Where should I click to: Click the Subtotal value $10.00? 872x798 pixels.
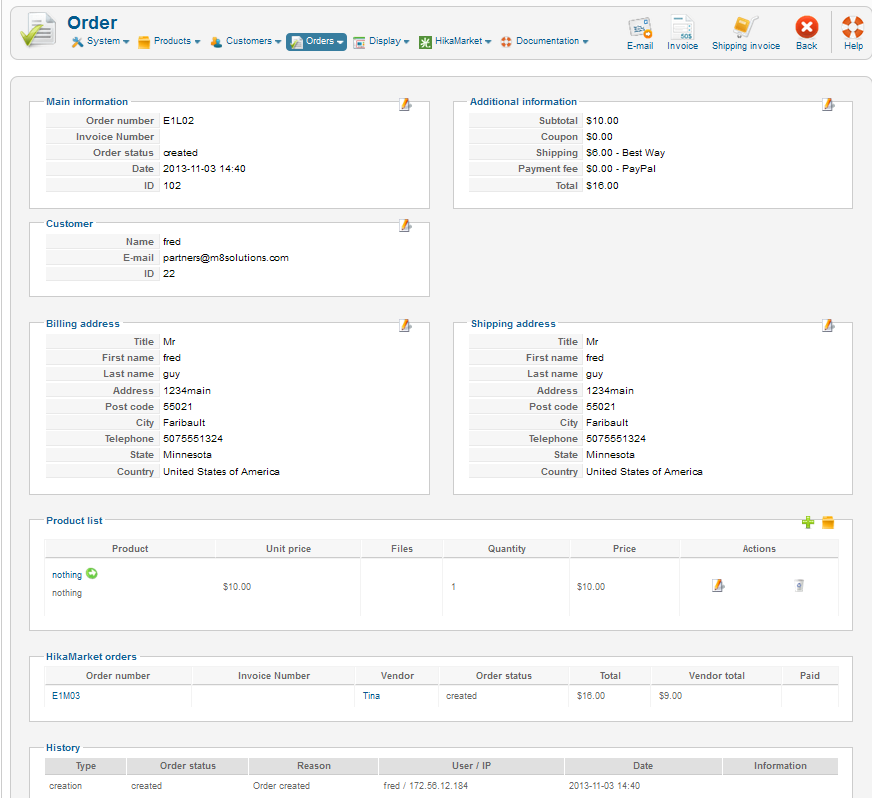[x=602, y=121]
